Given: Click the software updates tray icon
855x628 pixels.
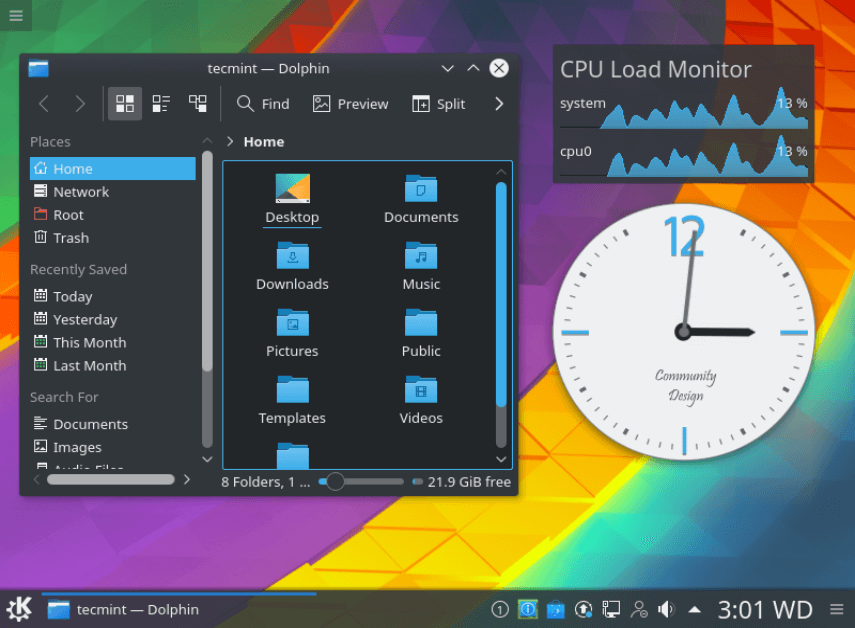Looking at the screenshot, I should click(x=583, y=609).
